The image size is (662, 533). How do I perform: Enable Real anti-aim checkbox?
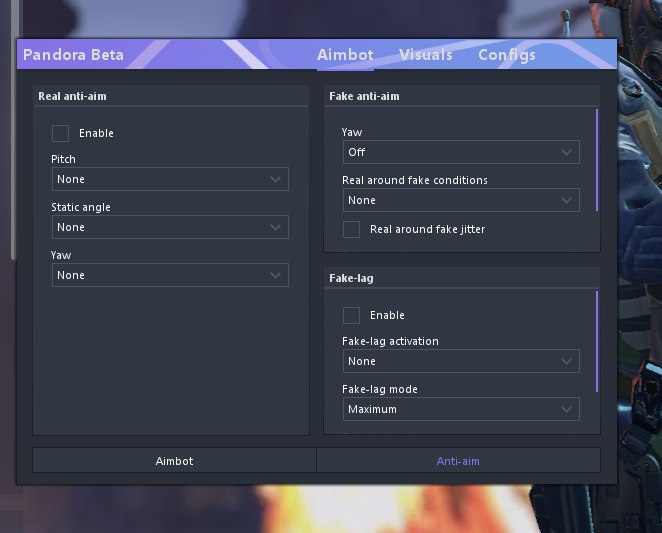click(60, 133)
